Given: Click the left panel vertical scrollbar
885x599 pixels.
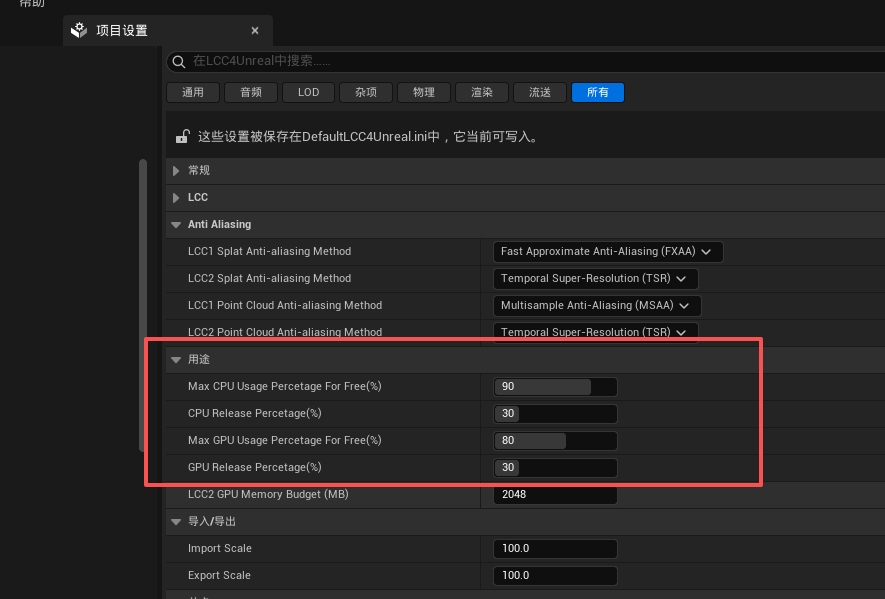Looking at the screenshot, I should 143,305.
